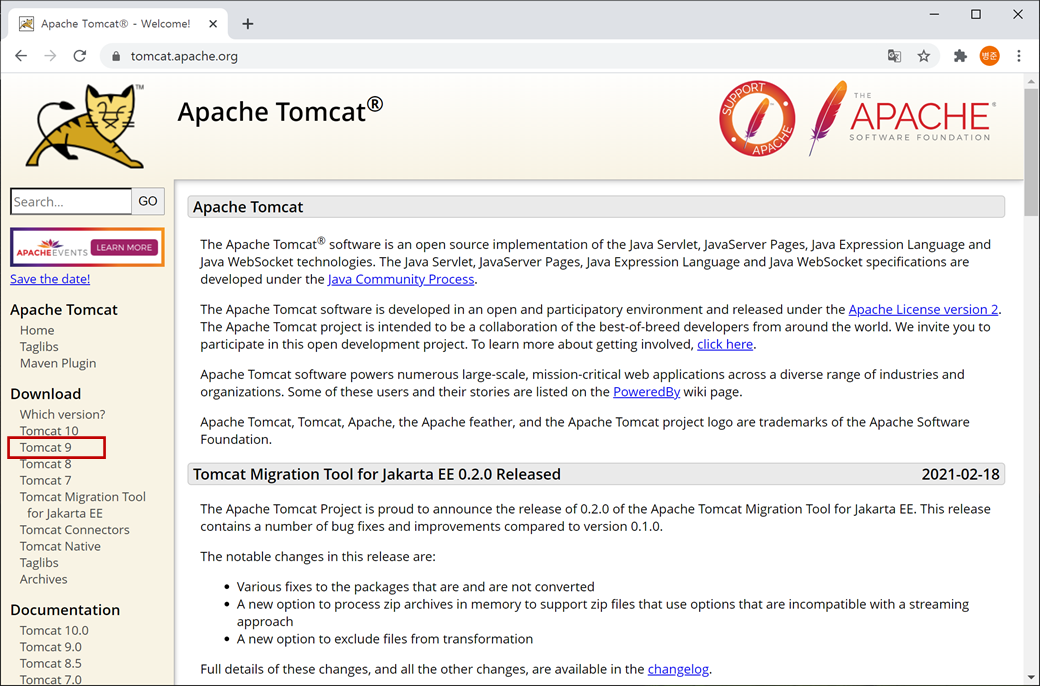Viewport: 1040px width, 686px height.
Task: Open Tomcat Migration Tool for Jakarta EE link
Action: [x=83, y=506]
